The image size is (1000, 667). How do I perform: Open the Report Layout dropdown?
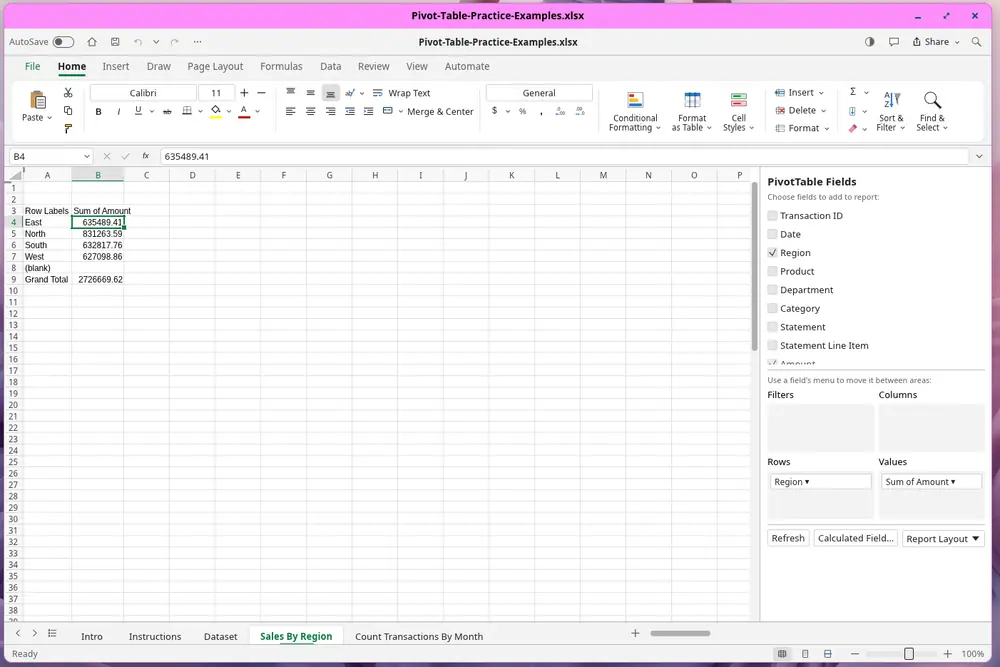pos(943,539)
